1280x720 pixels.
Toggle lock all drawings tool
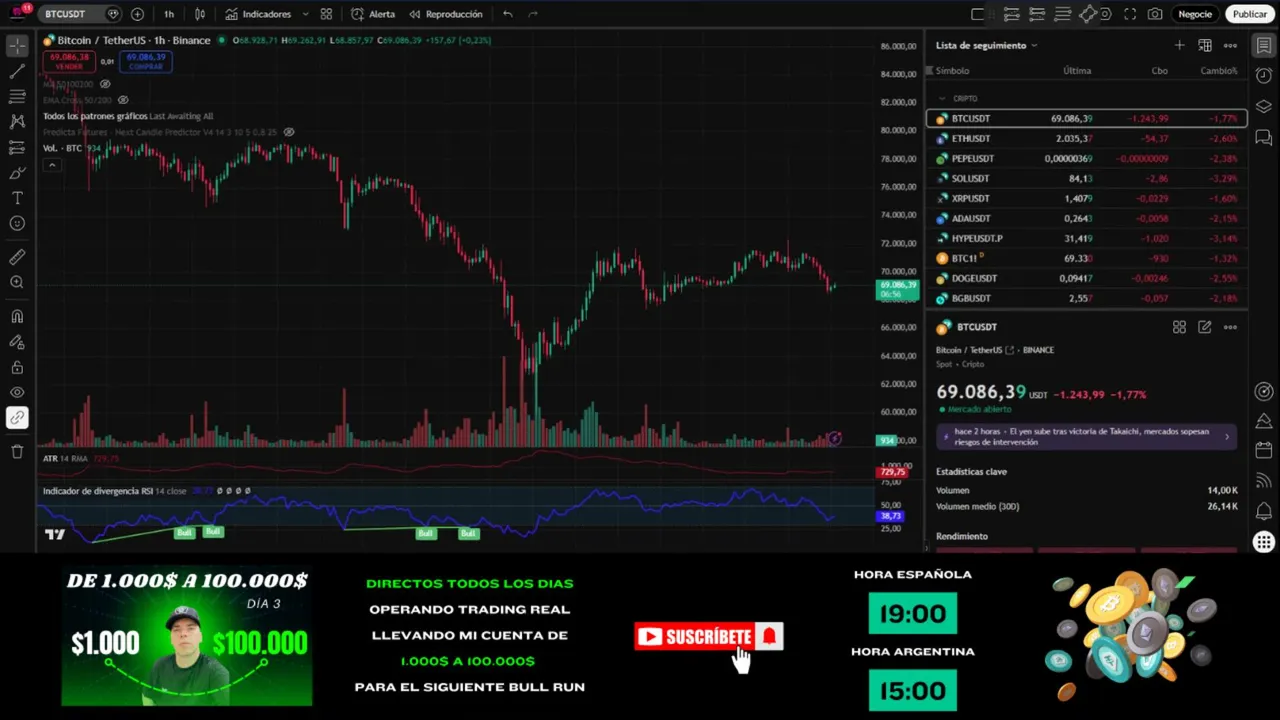pos(17,367)
